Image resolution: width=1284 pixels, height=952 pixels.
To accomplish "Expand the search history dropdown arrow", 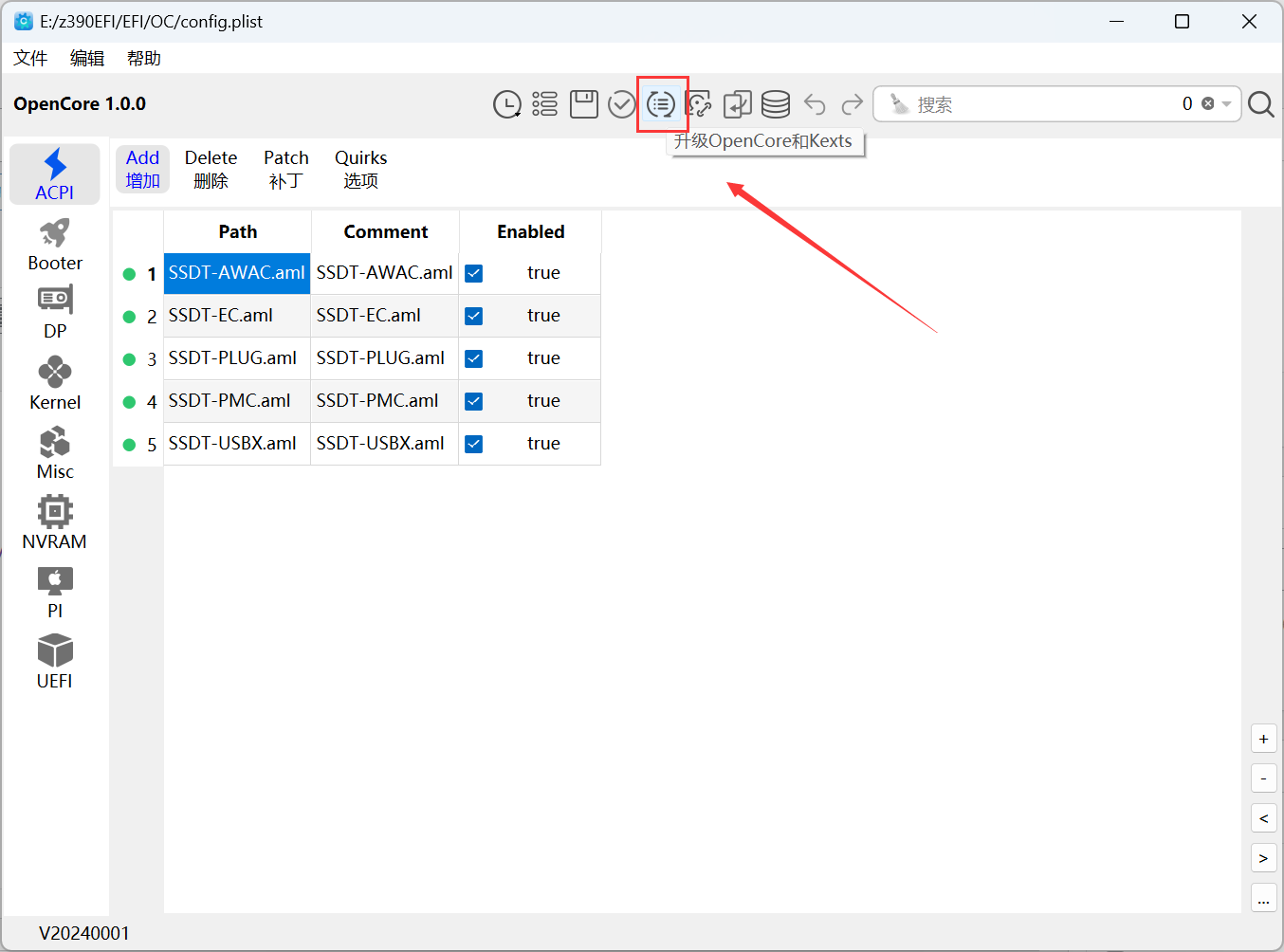I will pos(1227,104).
